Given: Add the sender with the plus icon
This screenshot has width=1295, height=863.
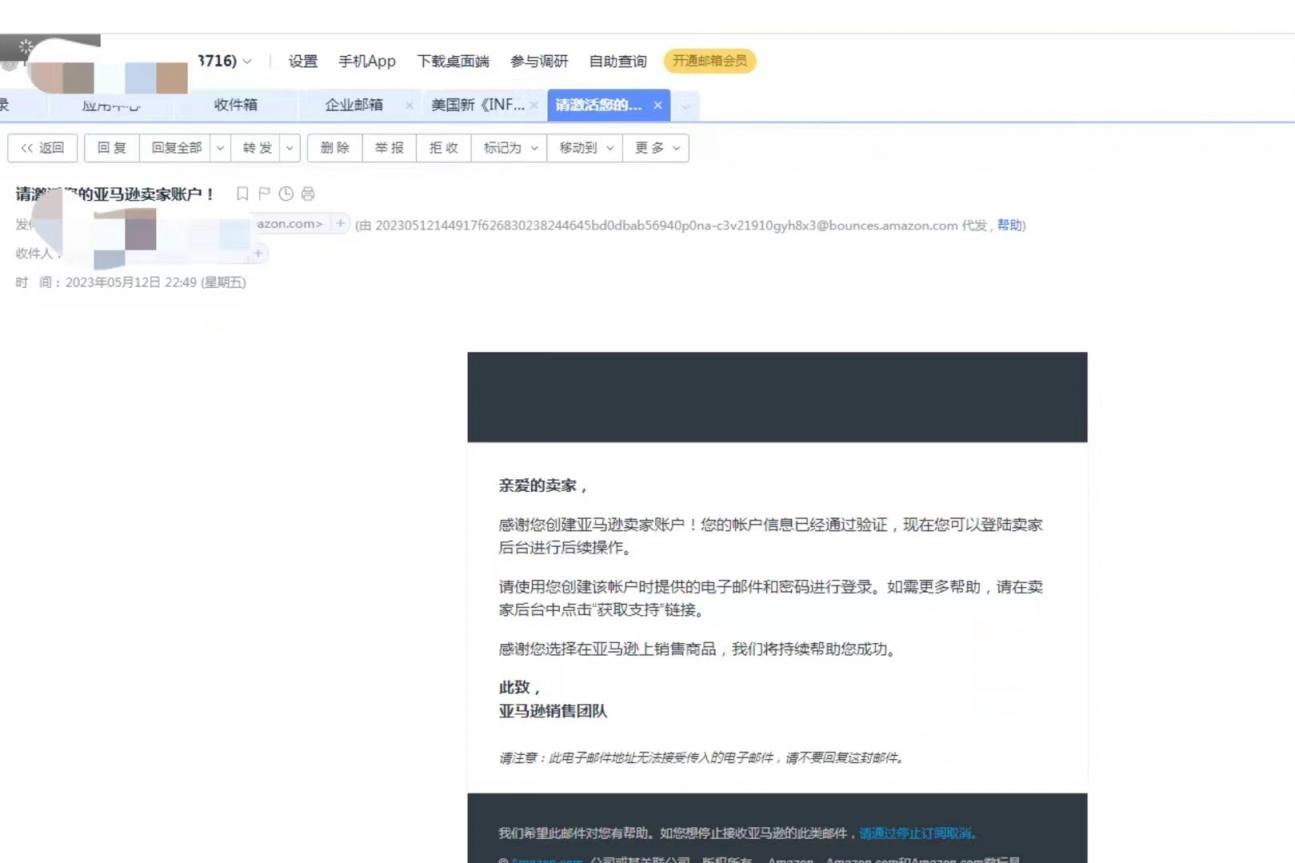Looking at the screenshot, I should [x=340, y=224].
